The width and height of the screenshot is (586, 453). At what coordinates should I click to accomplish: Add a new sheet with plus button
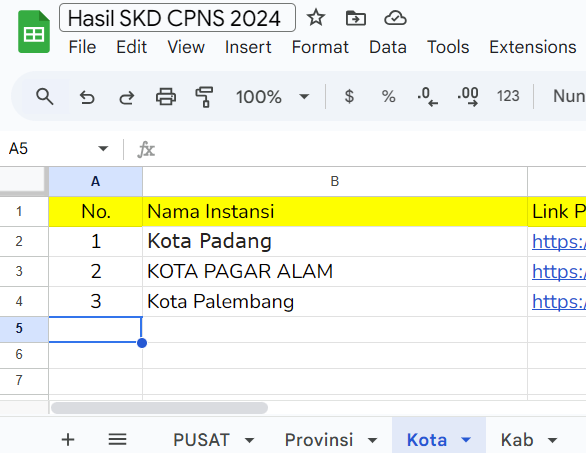click(x=68, y=440)
